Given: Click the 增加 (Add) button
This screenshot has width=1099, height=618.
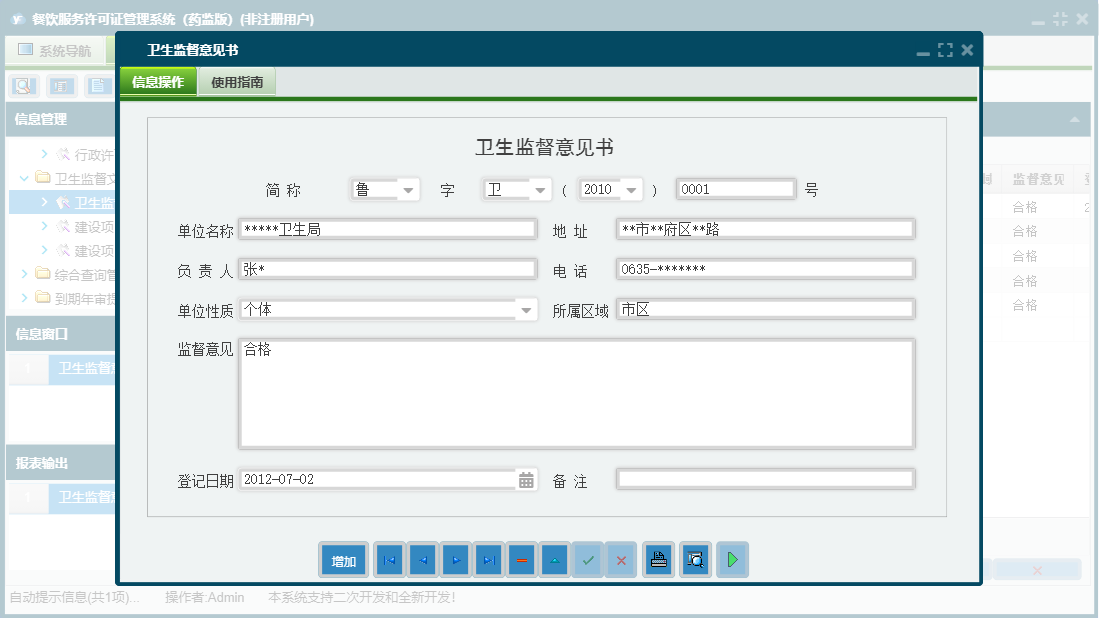Looking at the screenshot, I should tap(344, 561).
